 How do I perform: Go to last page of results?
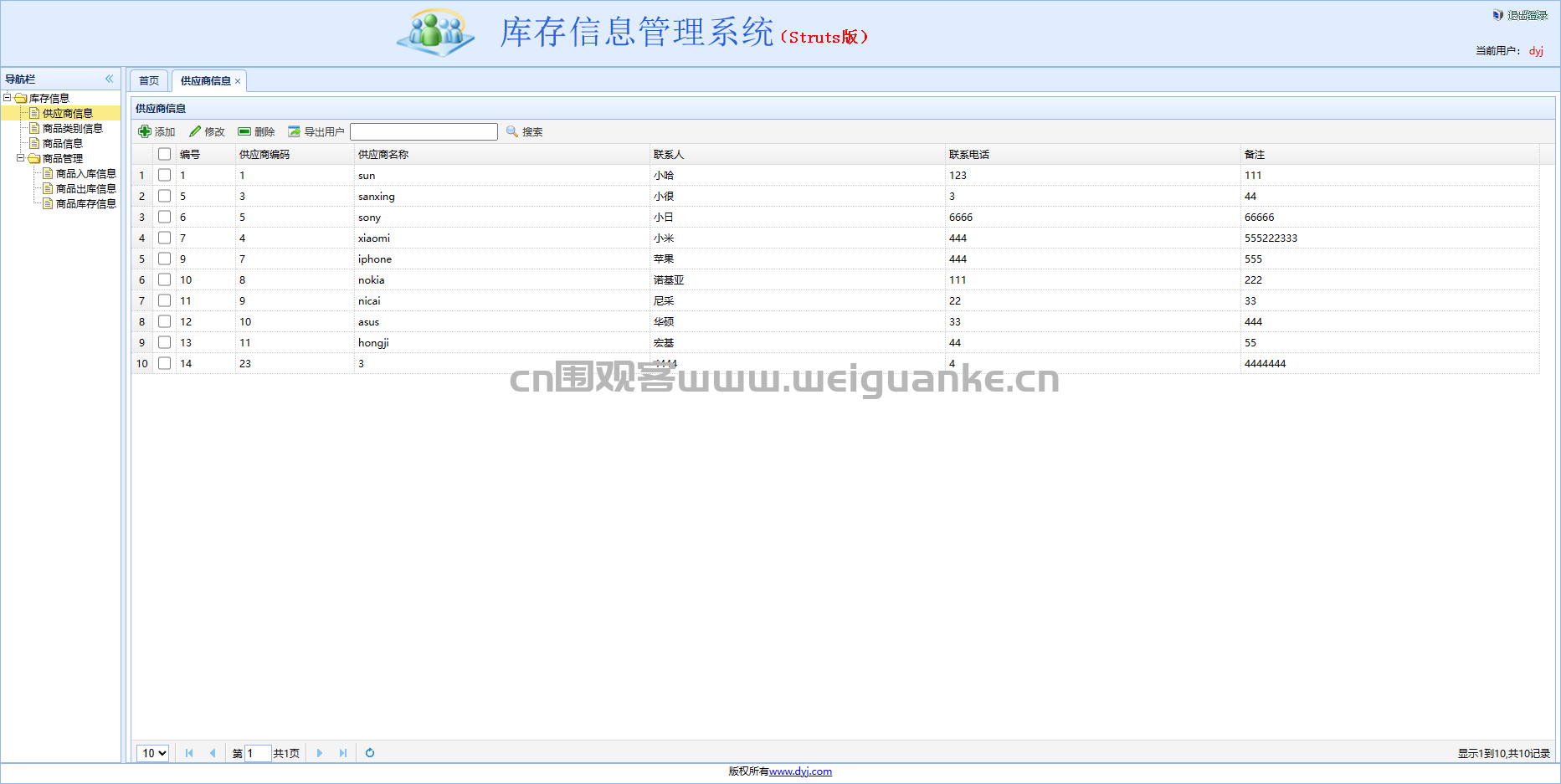pyautogui.click(x=343, y=753)
